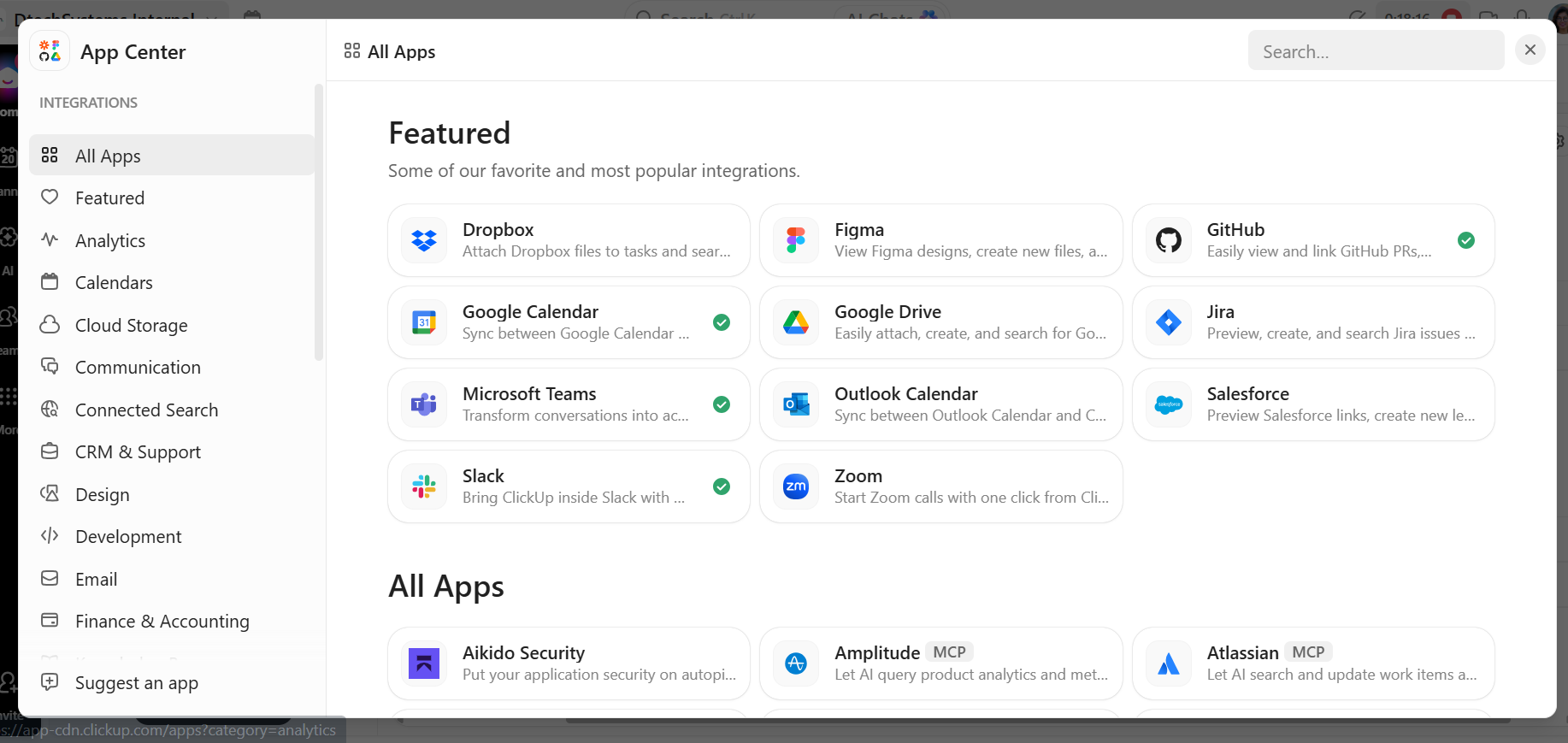Click the envelope icon beside Email

tap(50, 578)
